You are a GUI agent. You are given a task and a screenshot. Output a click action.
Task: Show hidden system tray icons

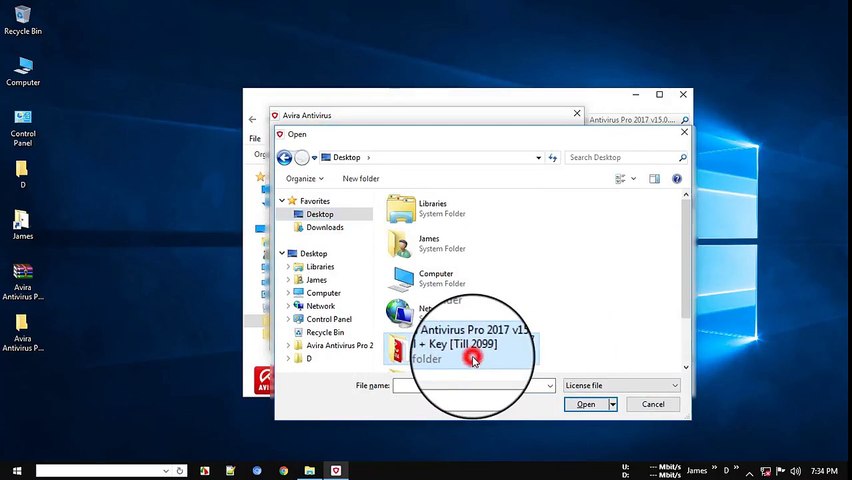click(749, 472)
